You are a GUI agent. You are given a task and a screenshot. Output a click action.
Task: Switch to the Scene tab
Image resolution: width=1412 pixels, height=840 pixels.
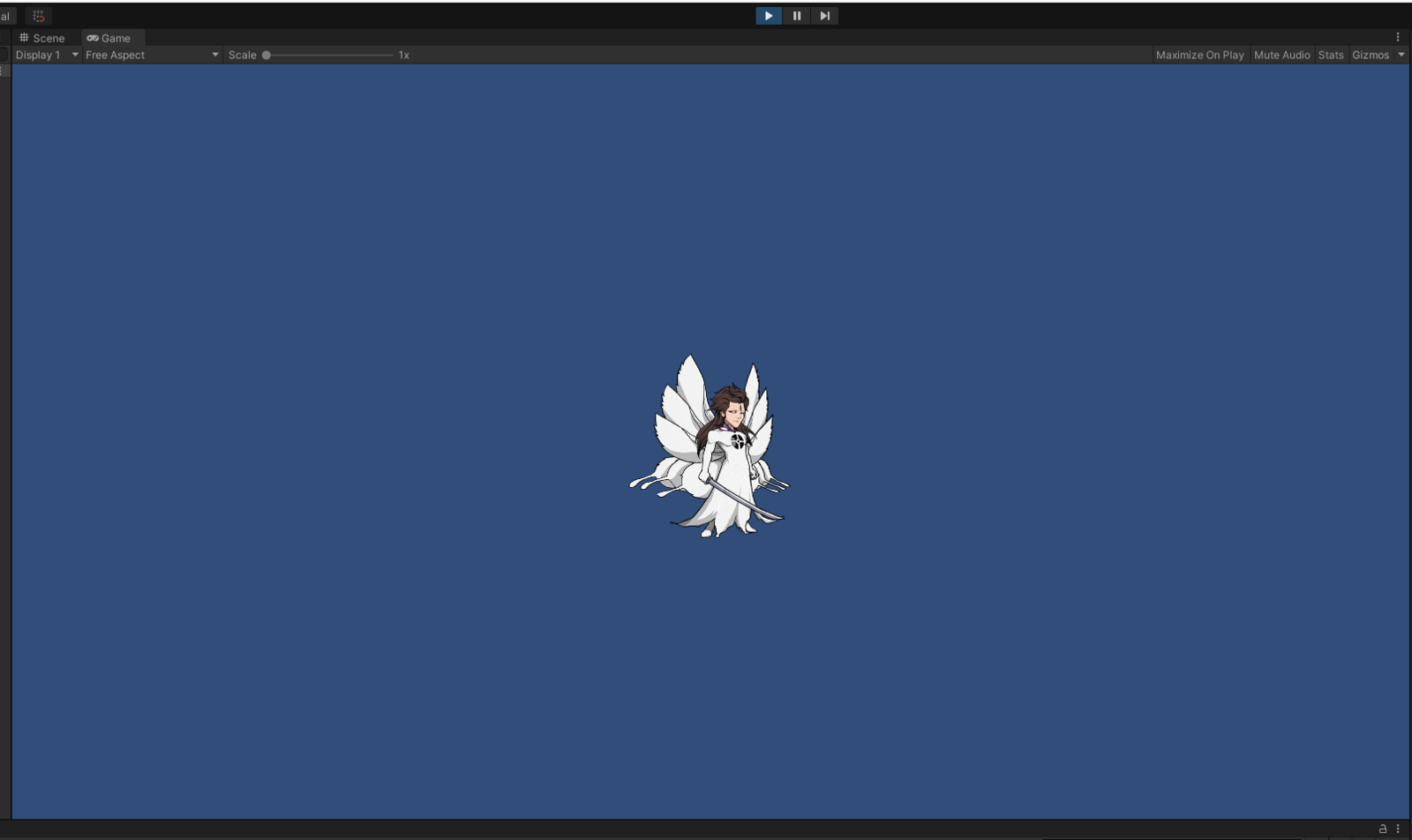click(x=42, y=38)
